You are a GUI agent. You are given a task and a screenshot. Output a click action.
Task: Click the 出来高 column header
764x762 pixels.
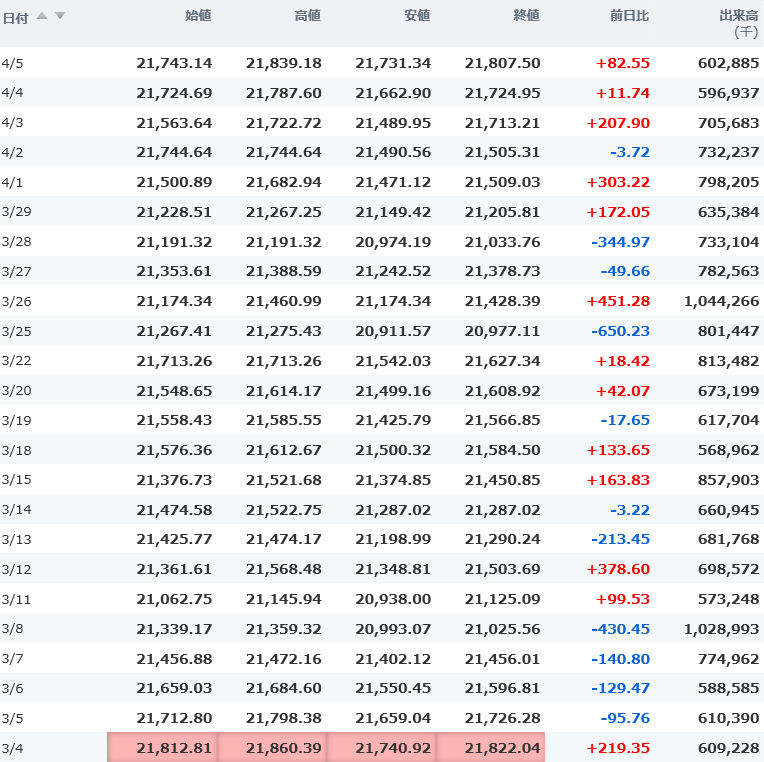(739, 16)
